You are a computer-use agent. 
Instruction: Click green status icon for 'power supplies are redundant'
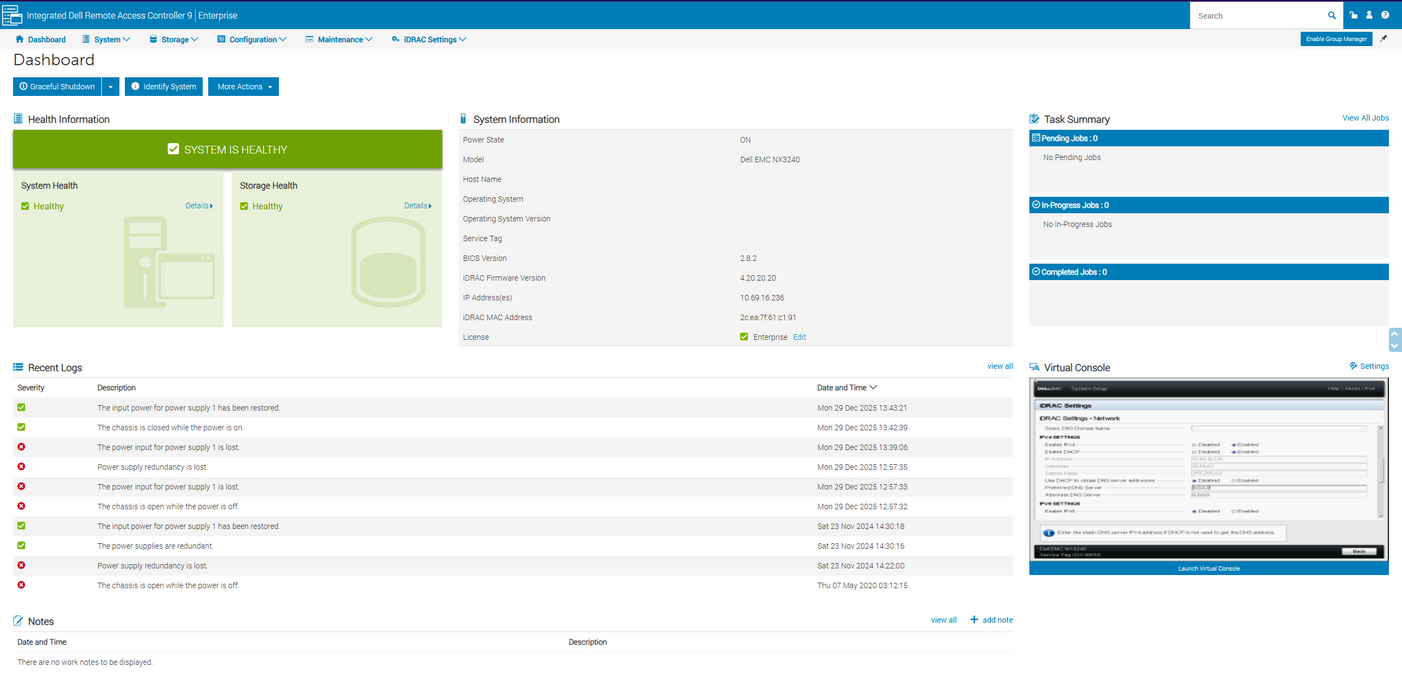21,546
